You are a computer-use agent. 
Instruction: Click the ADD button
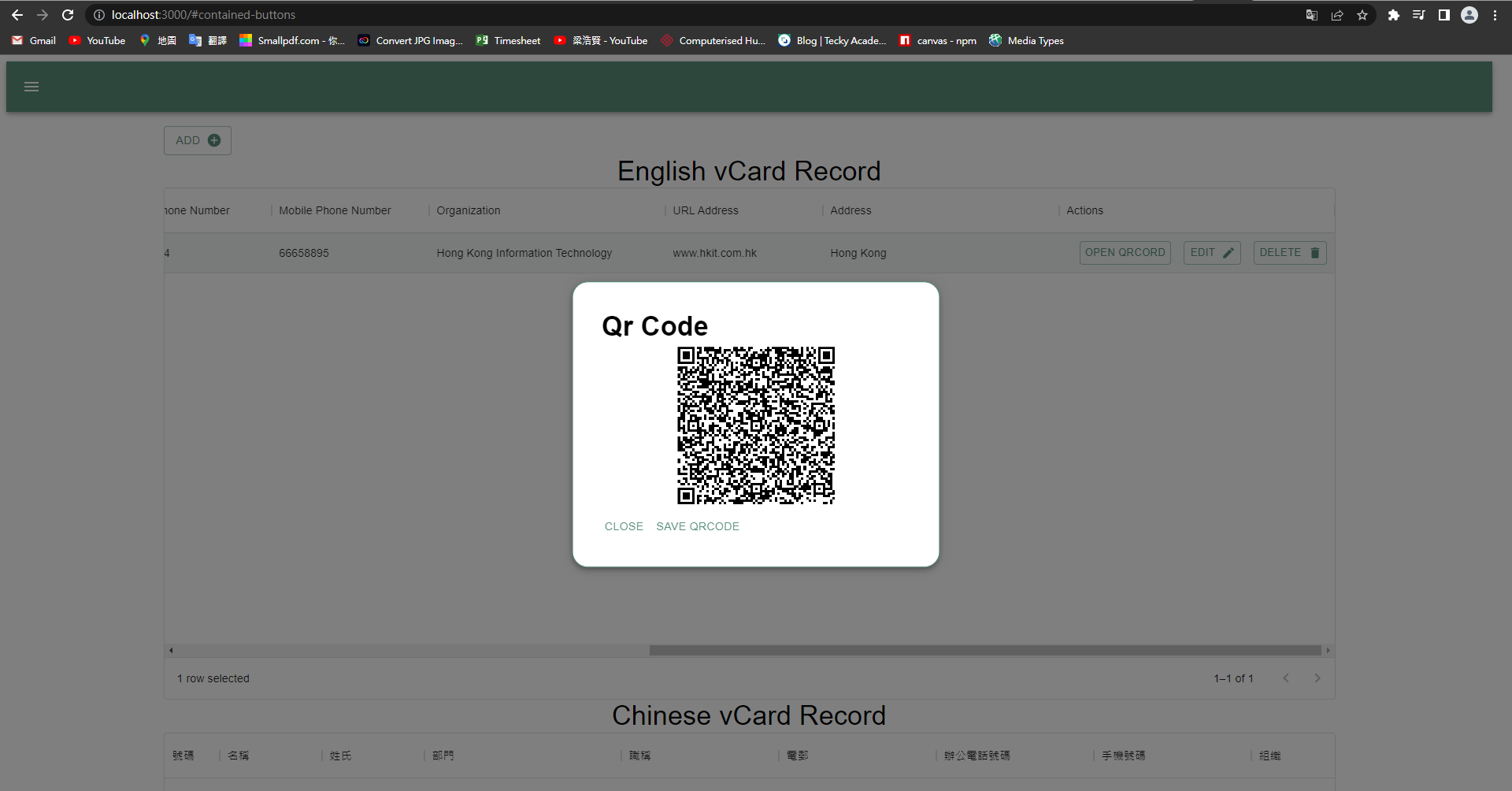[198, 140]
